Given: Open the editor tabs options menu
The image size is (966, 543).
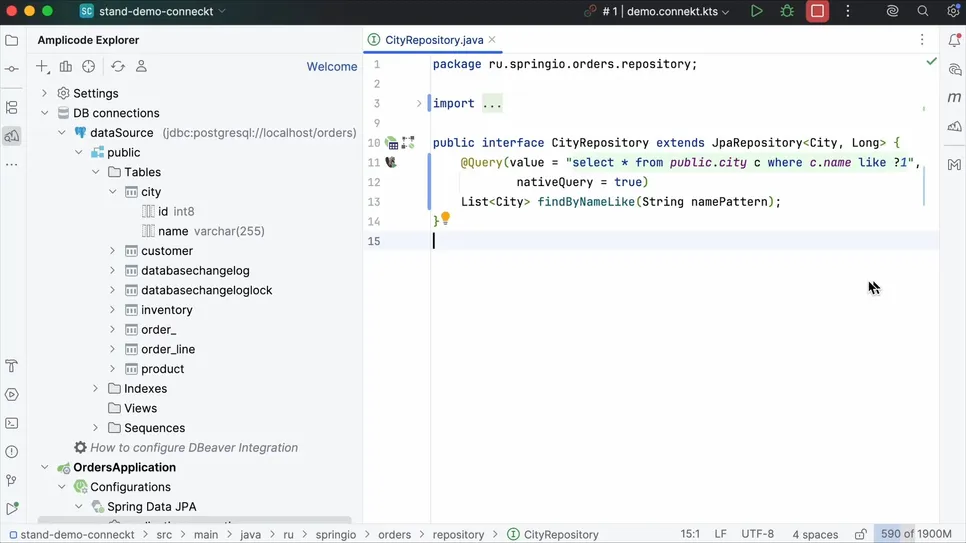Looking at the screenshot, I should (x=922, y=40).
